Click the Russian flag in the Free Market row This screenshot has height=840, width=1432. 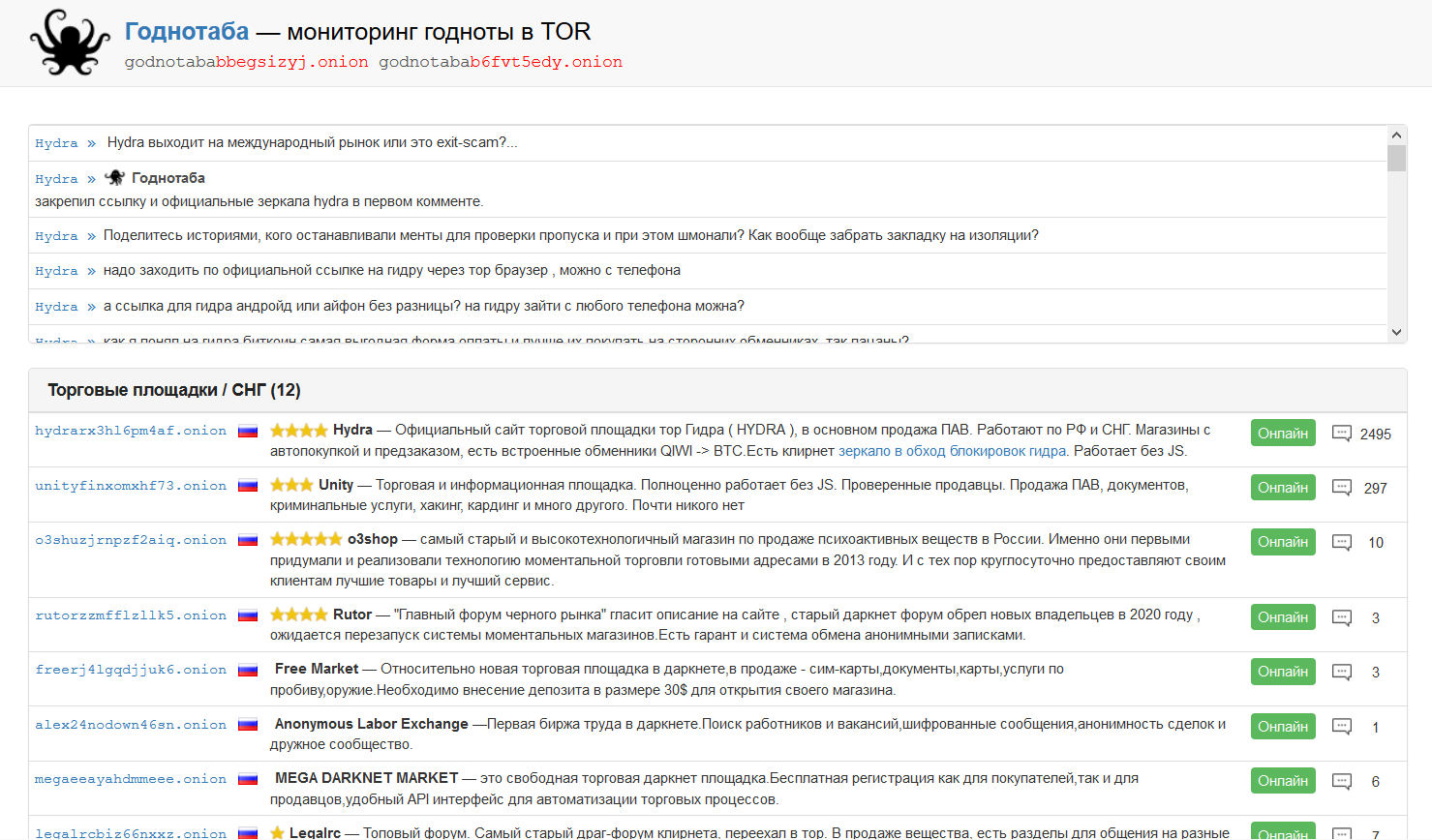tap(248, 670)
